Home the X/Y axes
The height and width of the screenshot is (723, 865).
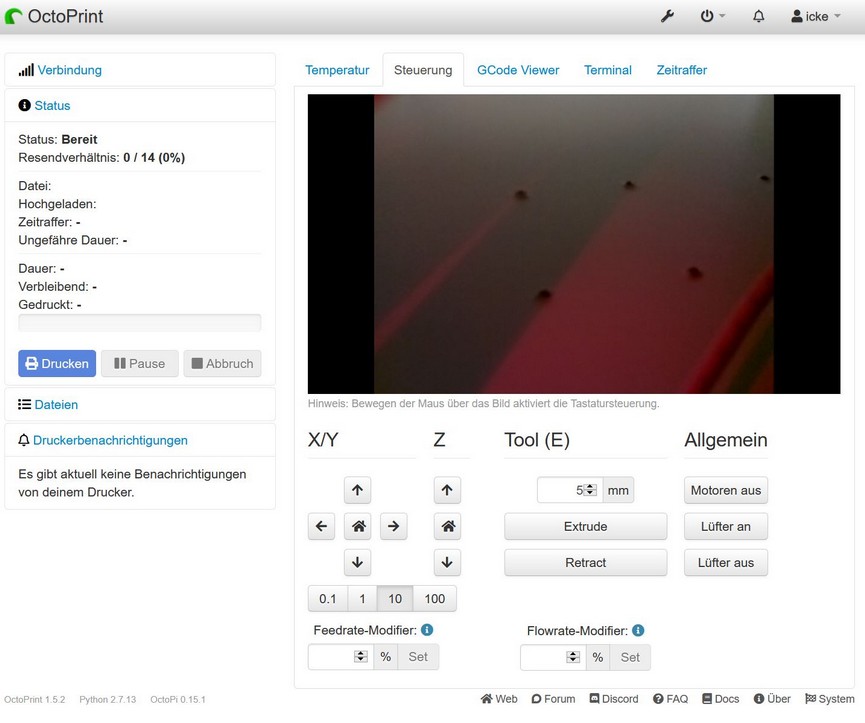[357, 526]
